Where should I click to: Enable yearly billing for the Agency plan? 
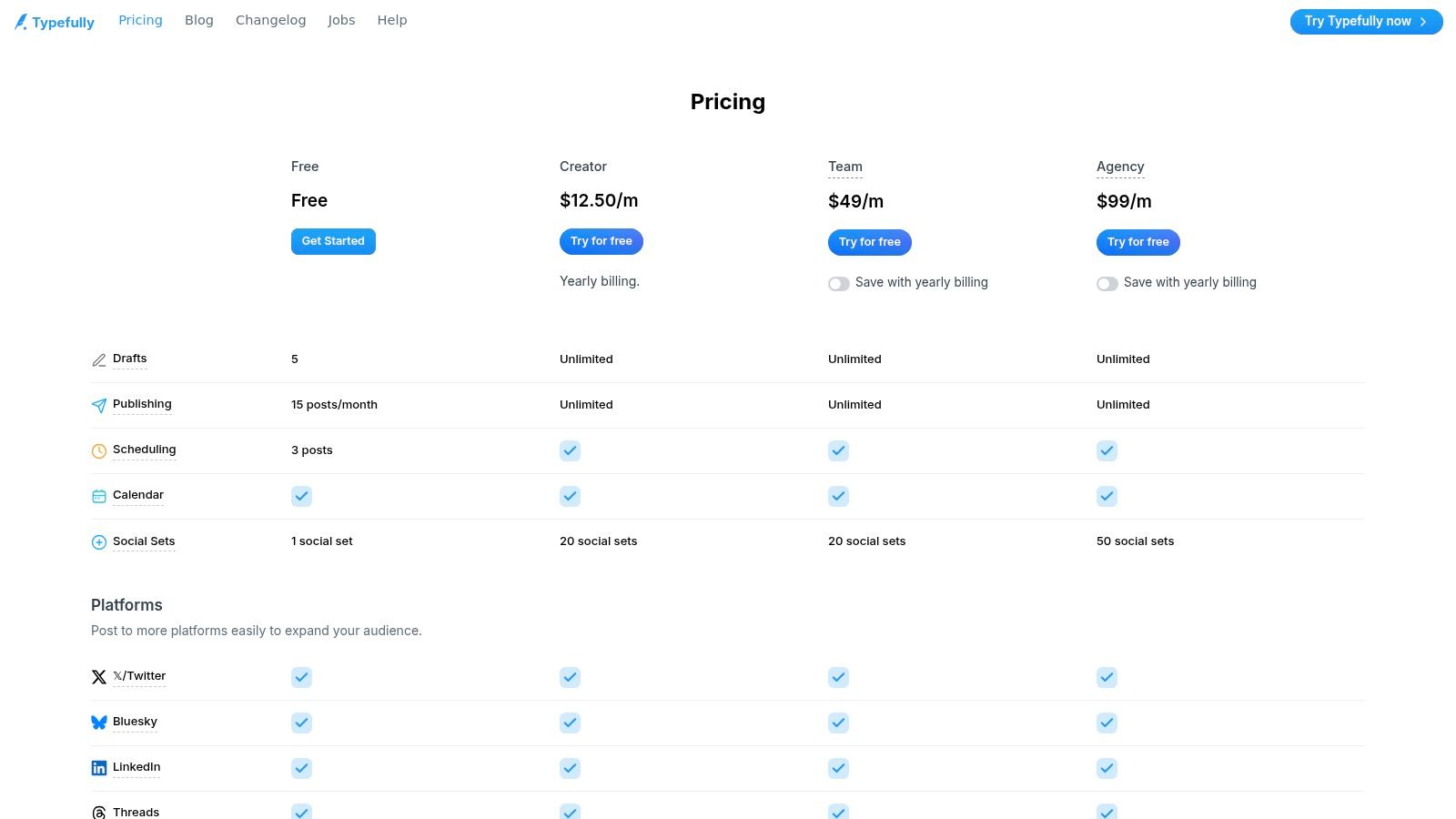pos(1107,283)
